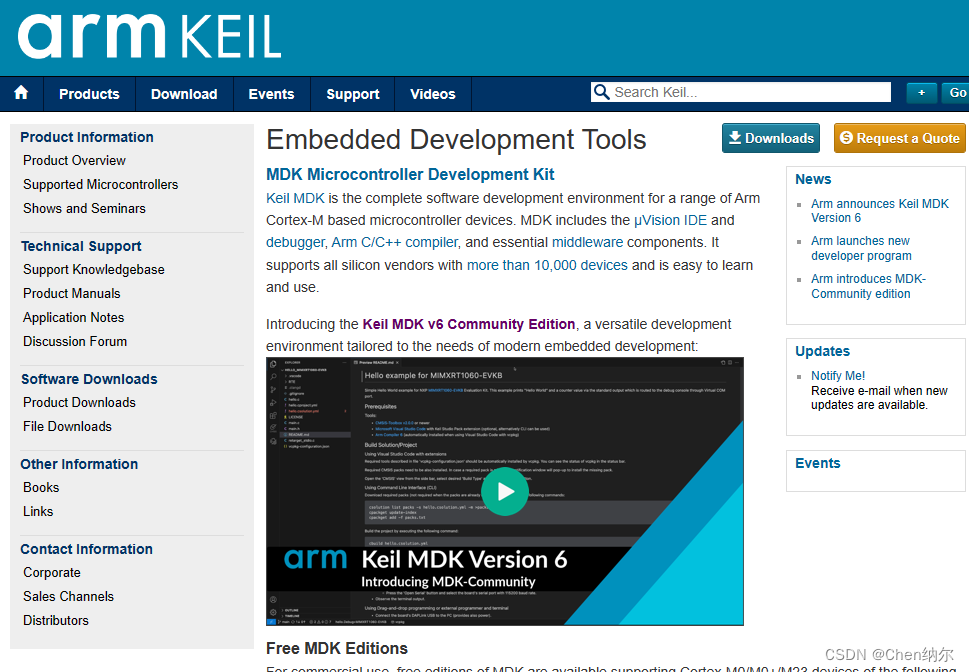Screen dimensions: 969x672
Task: Open Arm announces Keil MDK Version 6 news
Action: click(x=879, y=211)
